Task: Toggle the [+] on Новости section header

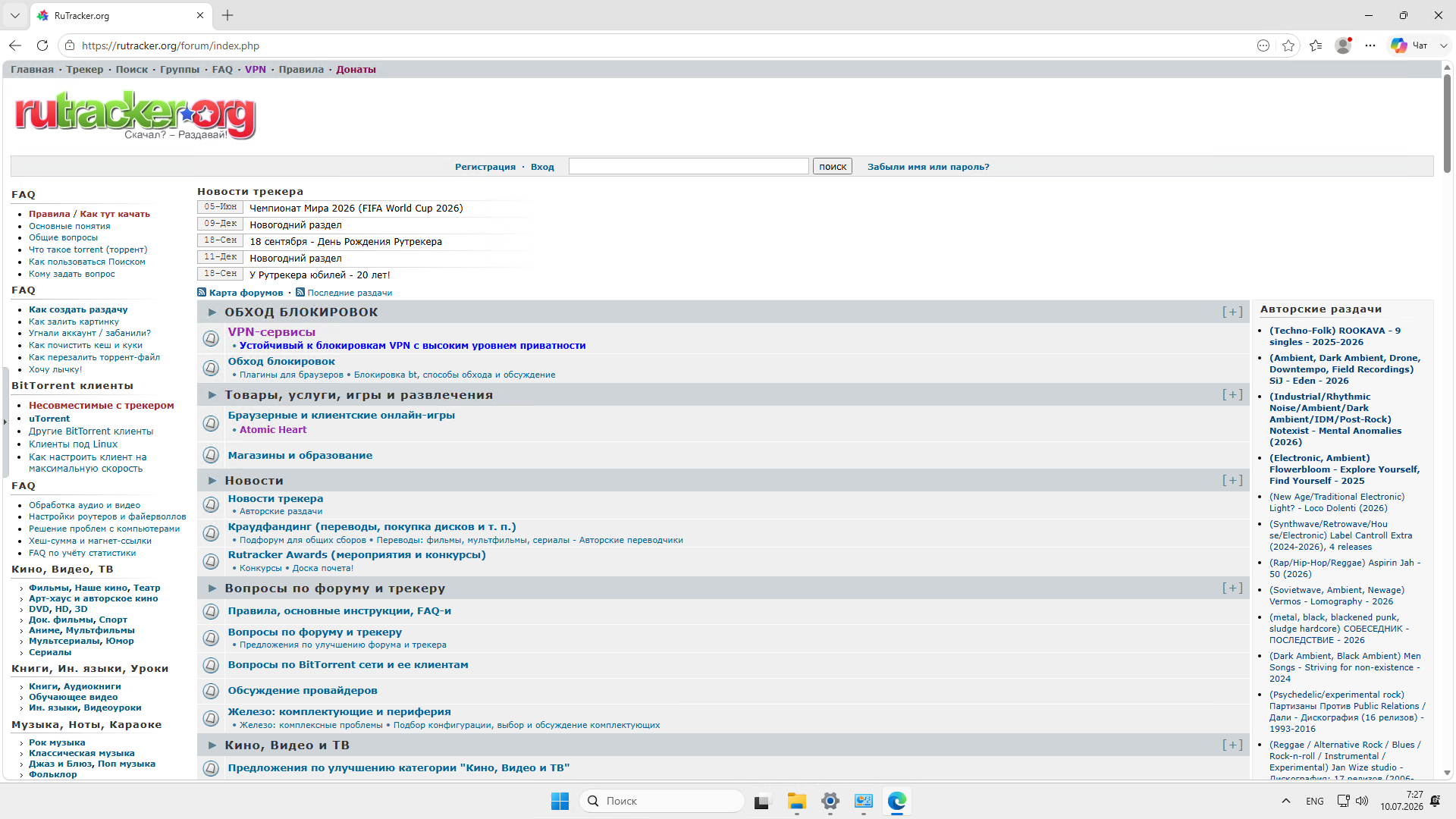Action: tap(1232, 480)
